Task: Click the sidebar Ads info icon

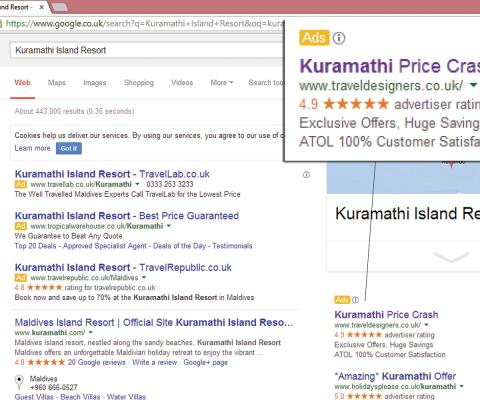Action: 355,300
